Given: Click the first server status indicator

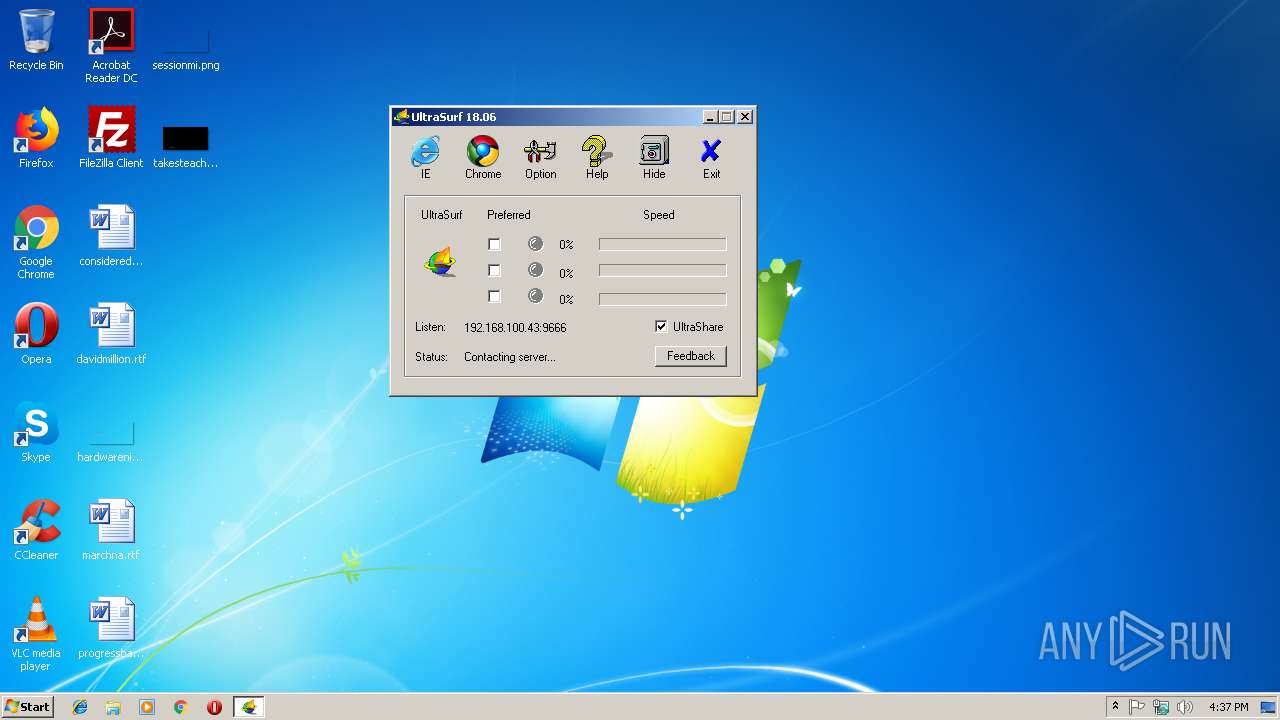Looking at the screenshot, I should [535, 243].
